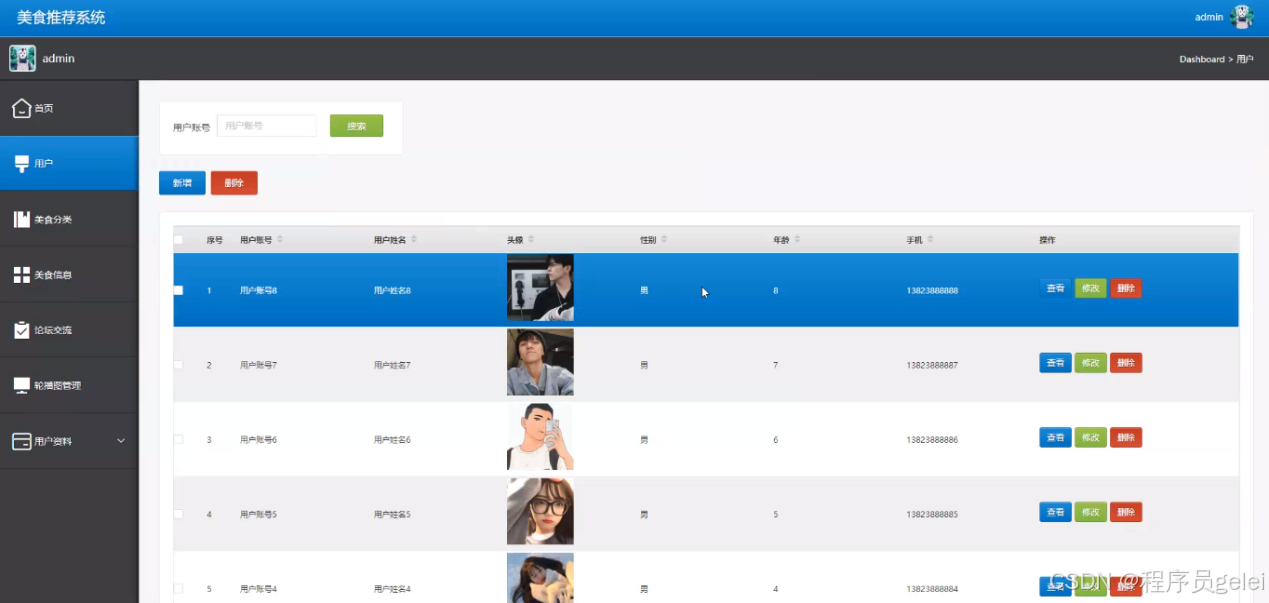
Task: Check the box for row 用户账号7
Action: tap(178, 365)
